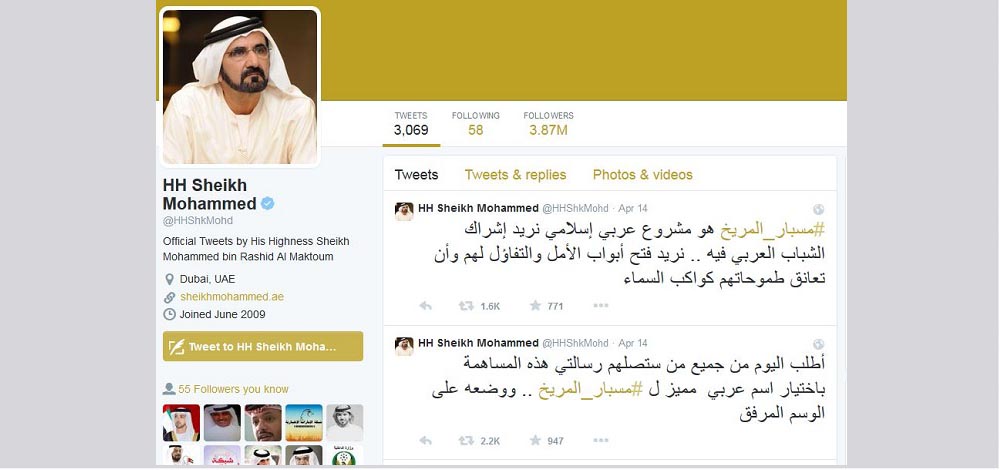Show the 3.87M Followers list
The width and height of the screenshot is (1000, 470).
pos(548,124)
